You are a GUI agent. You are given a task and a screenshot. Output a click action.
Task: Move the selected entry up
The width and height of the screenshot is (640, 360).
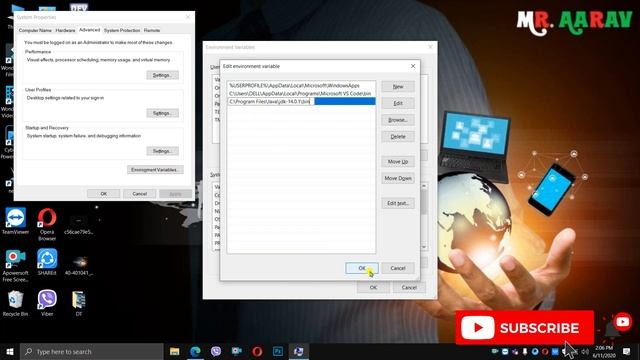(398, 162)
